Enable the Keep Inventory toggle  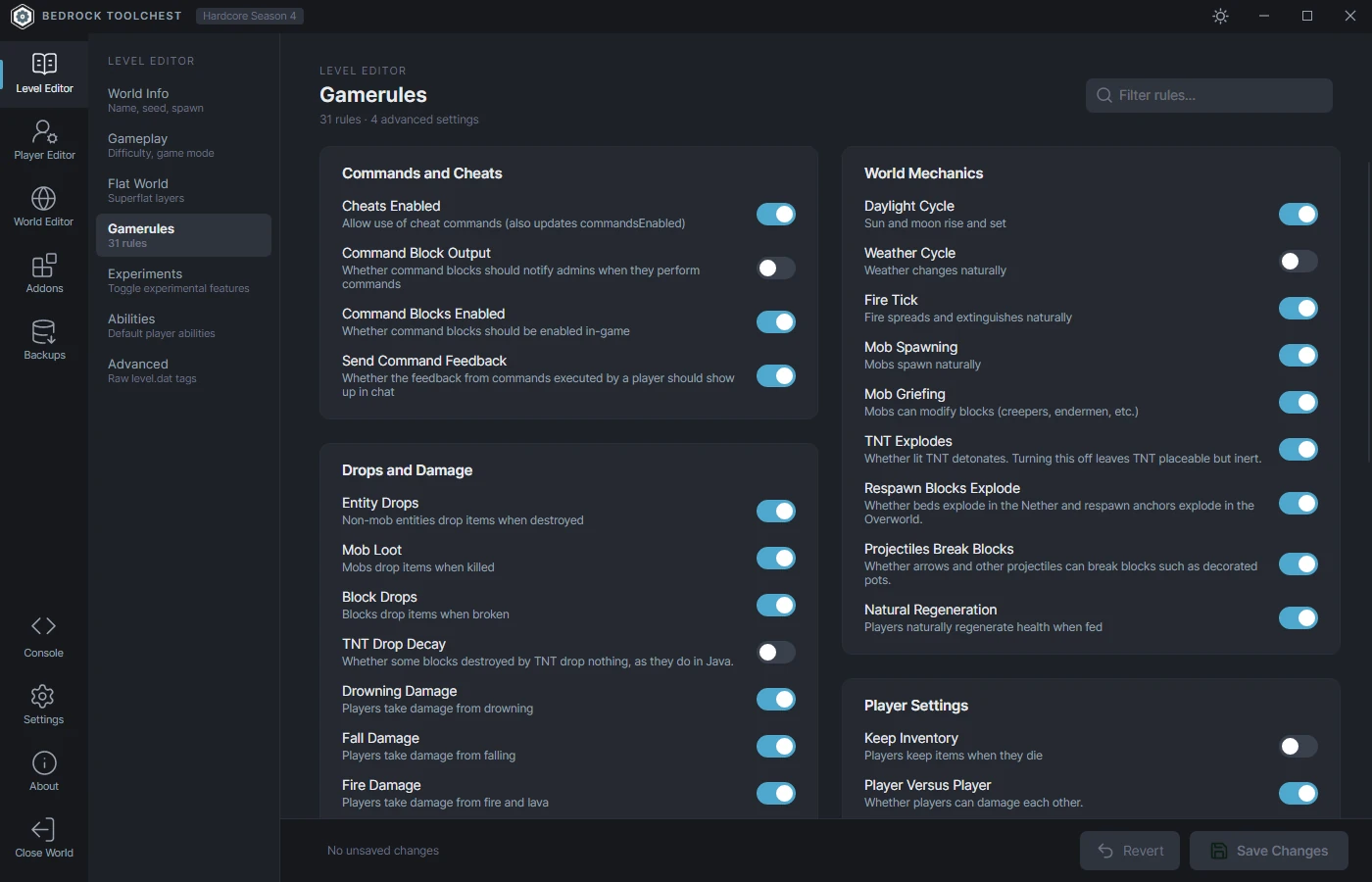tap(1298, 746)
